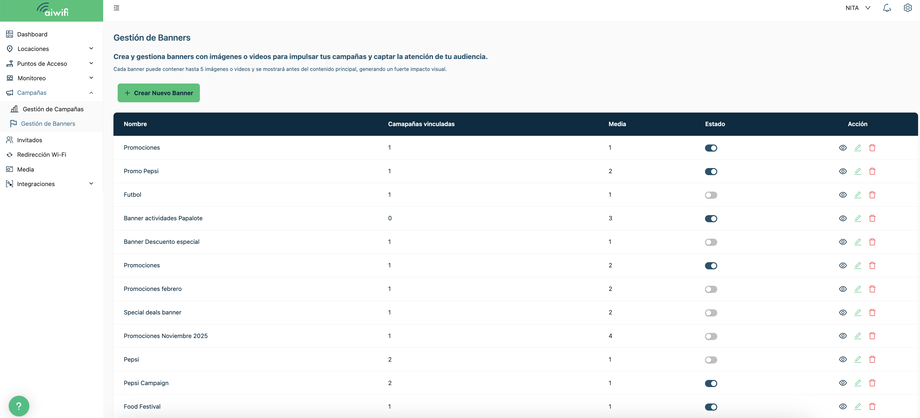Open the settings gear icon
The image size is (920, 418).
[908, 8]
